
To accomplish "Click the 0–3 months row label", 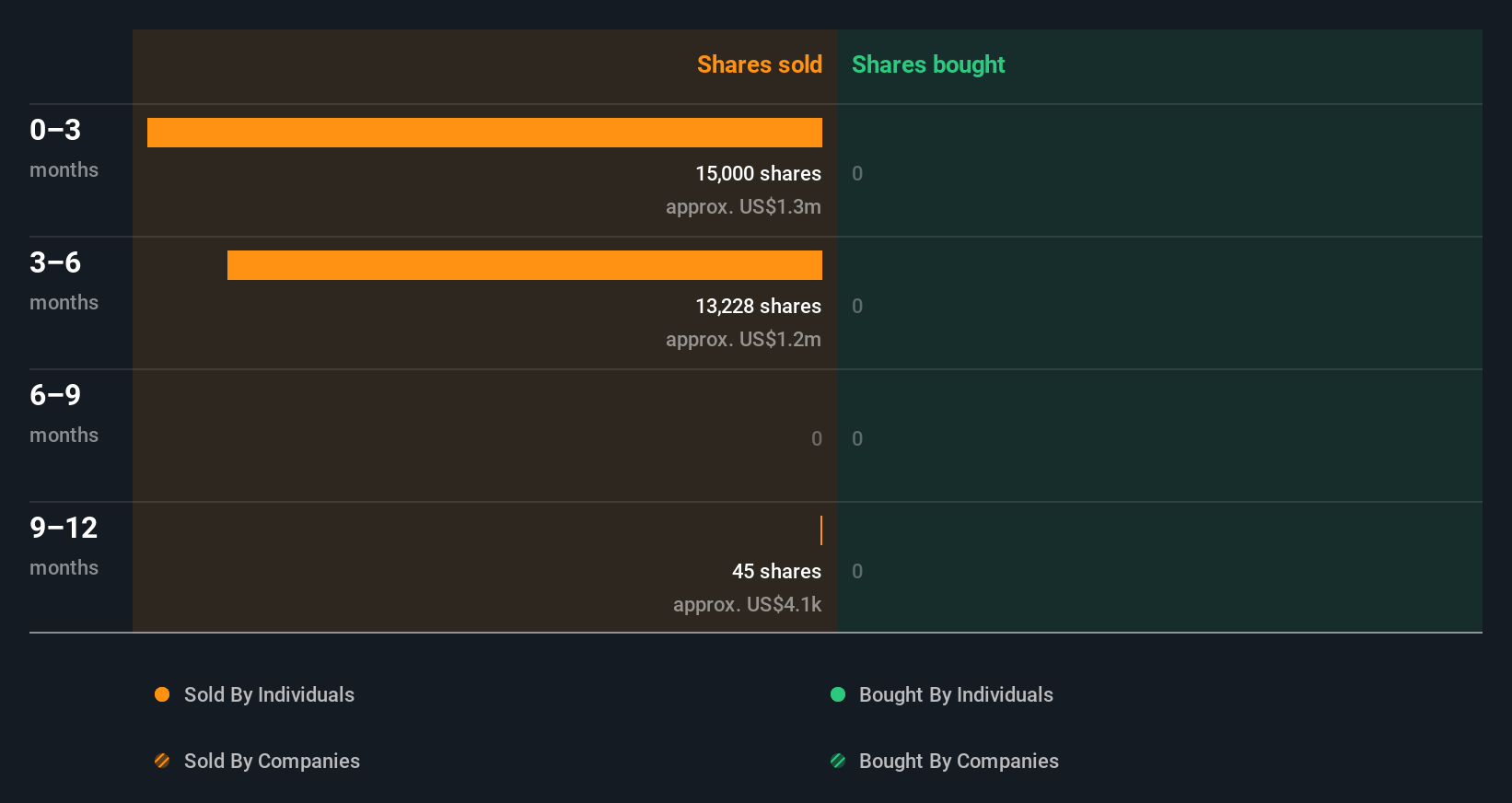I will 64,147.
